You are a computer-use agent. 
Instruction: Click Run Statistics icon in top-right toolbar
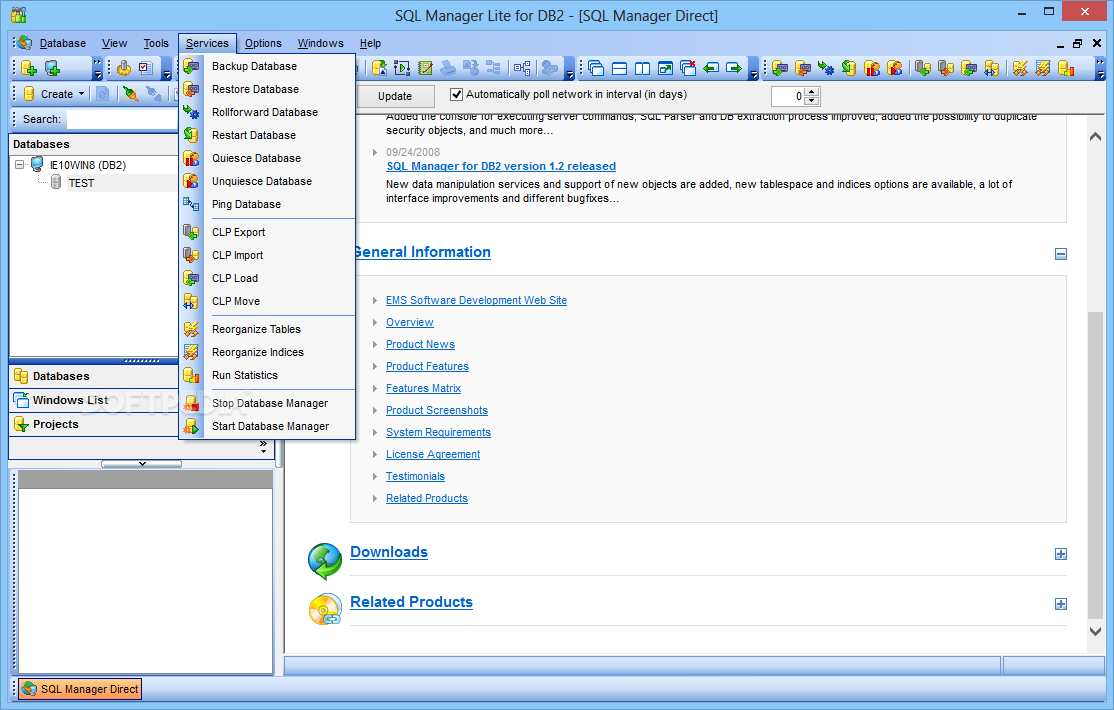point(1066,68)
